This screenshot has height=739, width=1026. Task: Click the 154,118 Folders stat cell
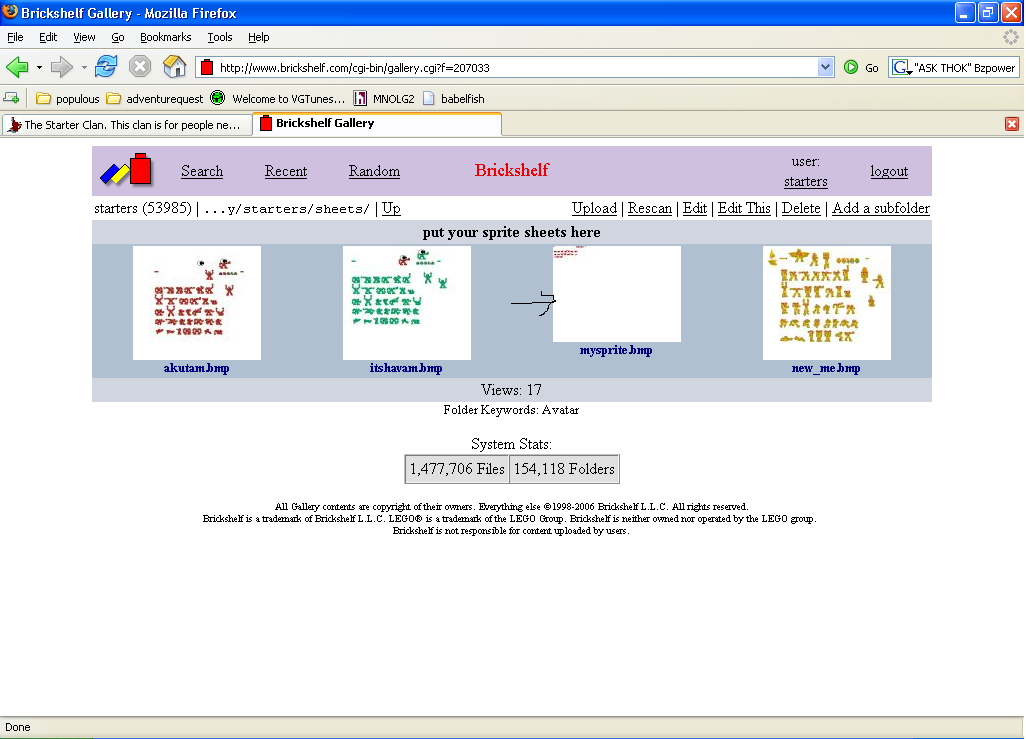pyautogui.click(x=565, y=469)
